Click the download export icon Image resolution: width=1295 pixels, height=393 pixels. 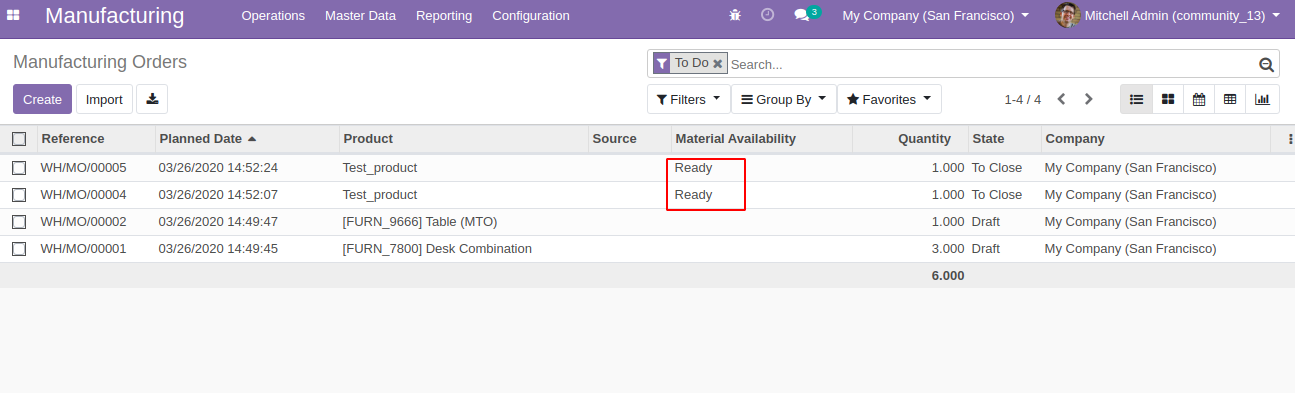[x=152, y=99]
